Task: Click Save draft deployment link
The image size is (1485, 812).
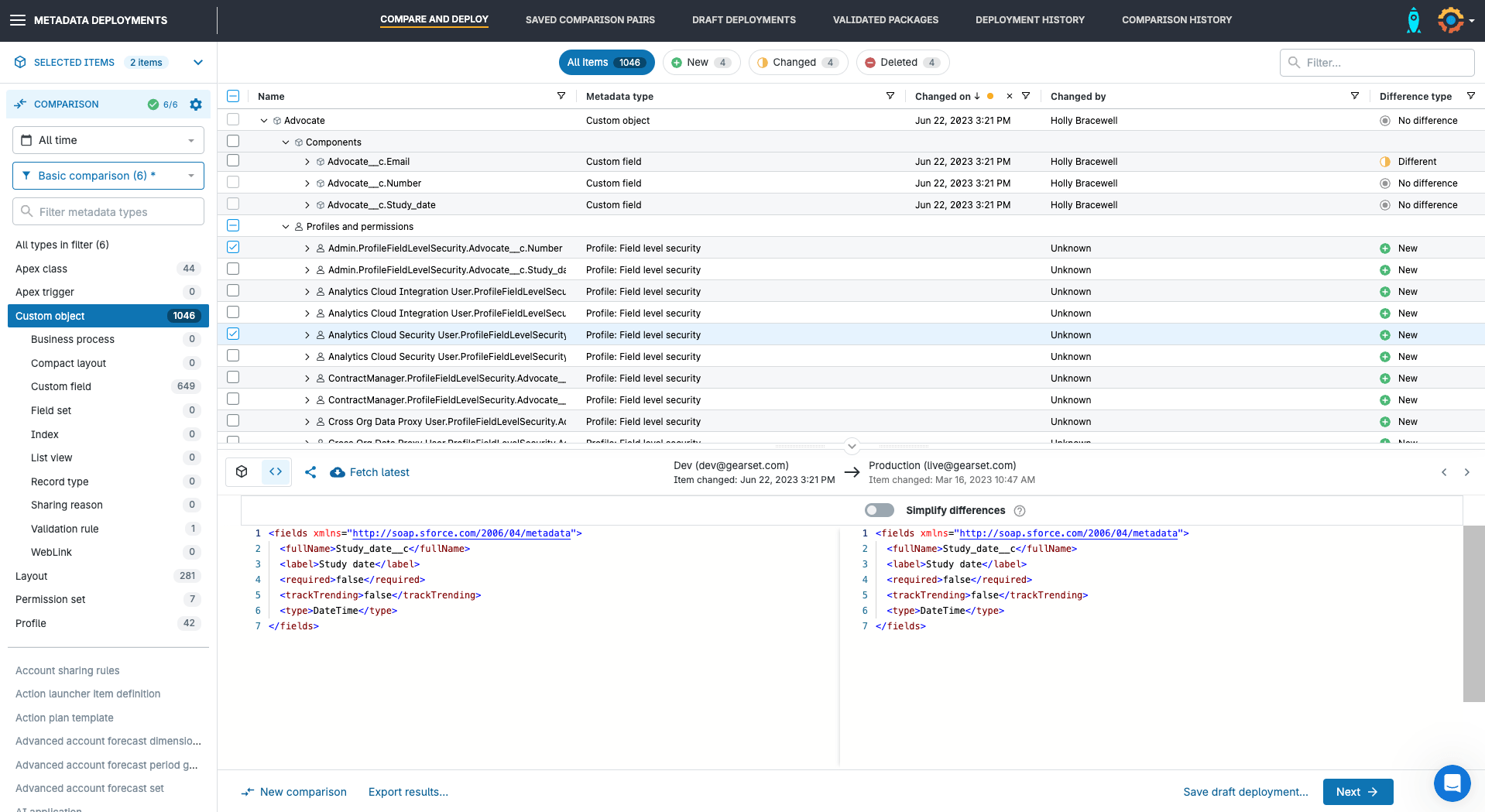Action: point(1245,792)
